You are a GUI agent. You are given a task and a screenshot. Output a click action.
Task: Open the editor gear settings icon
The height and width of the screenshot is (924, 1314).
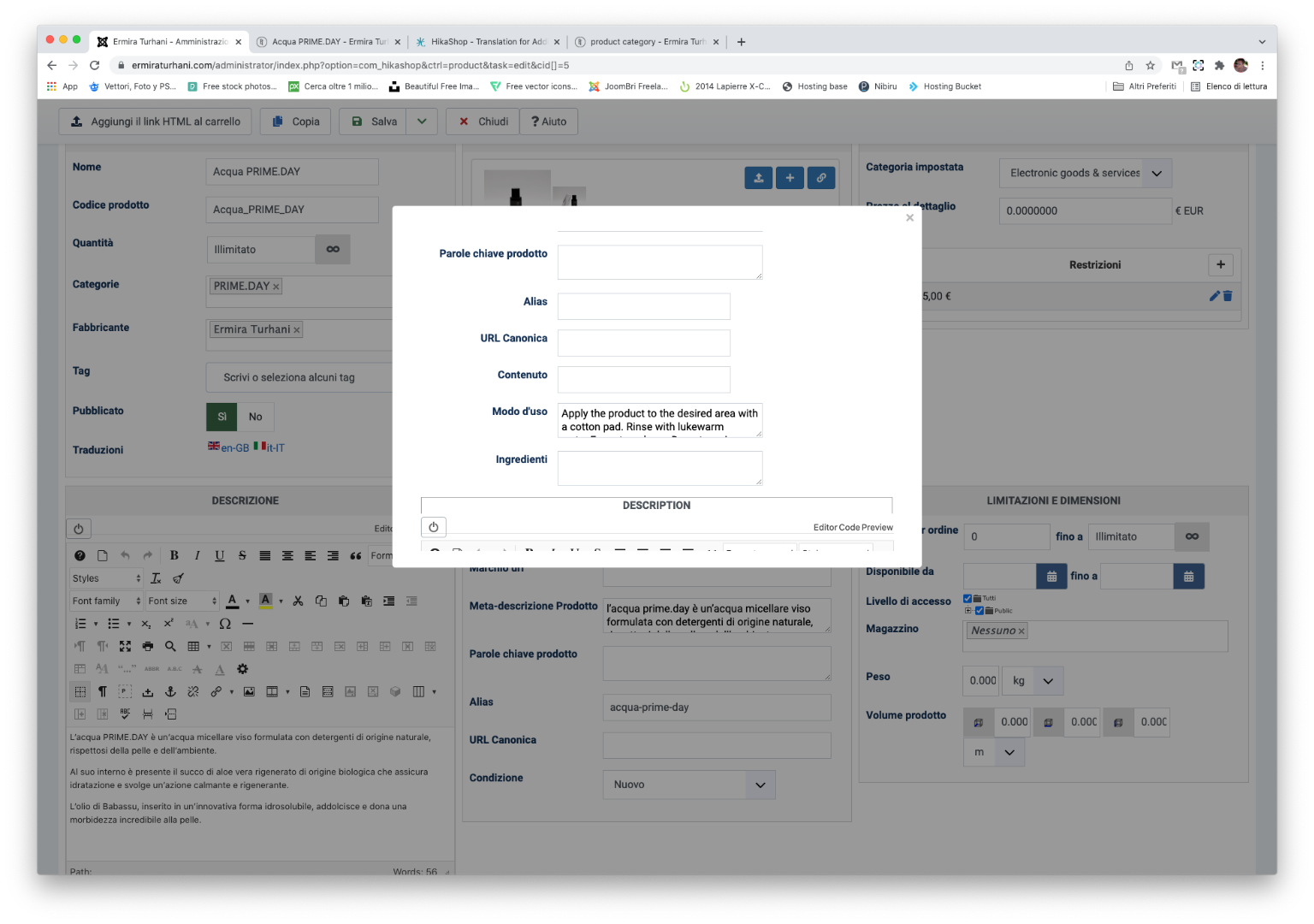tap(243, 669)
